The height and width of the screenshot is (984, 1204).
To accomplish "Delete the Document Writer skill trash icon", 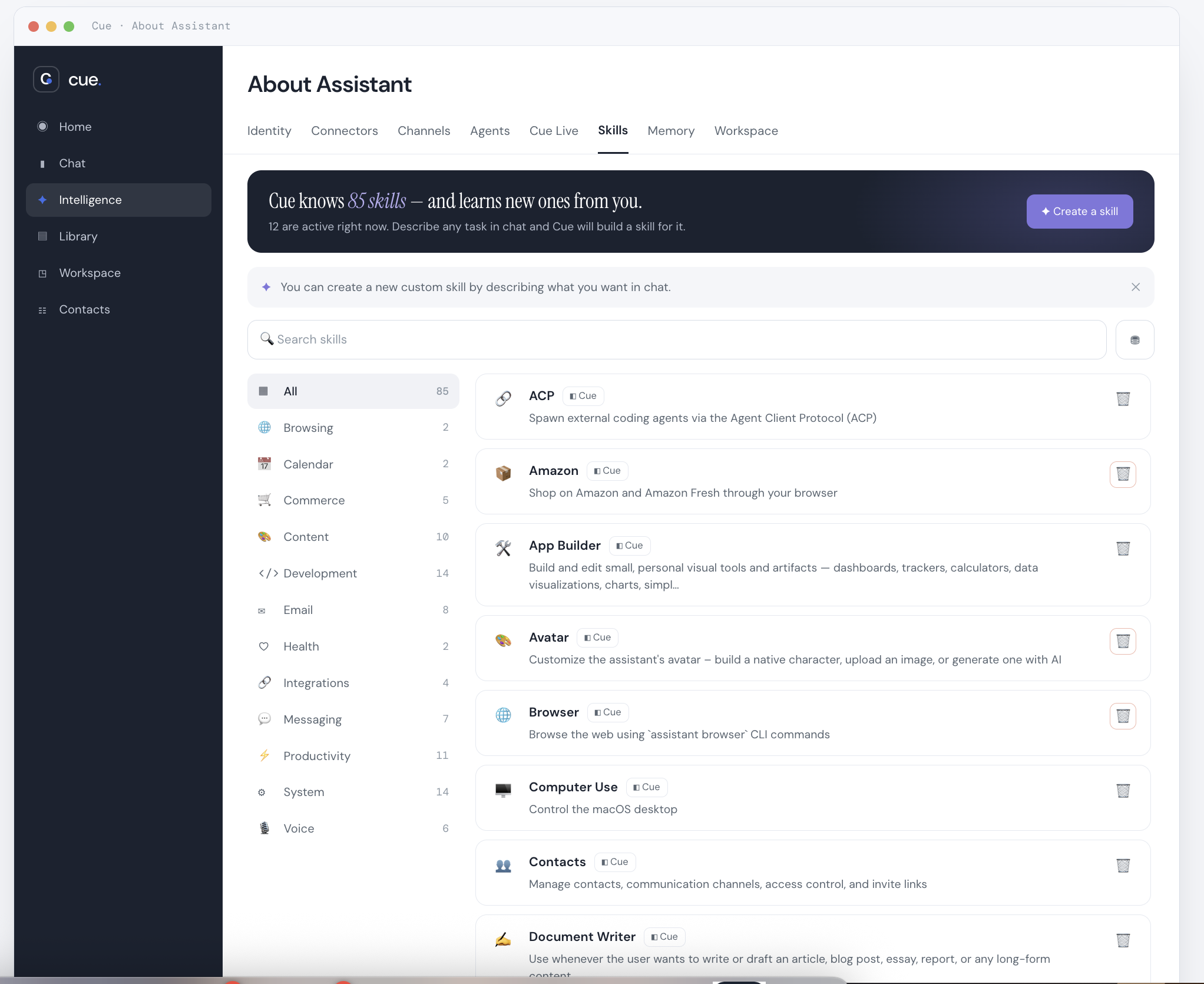I will pos(1123,940).
